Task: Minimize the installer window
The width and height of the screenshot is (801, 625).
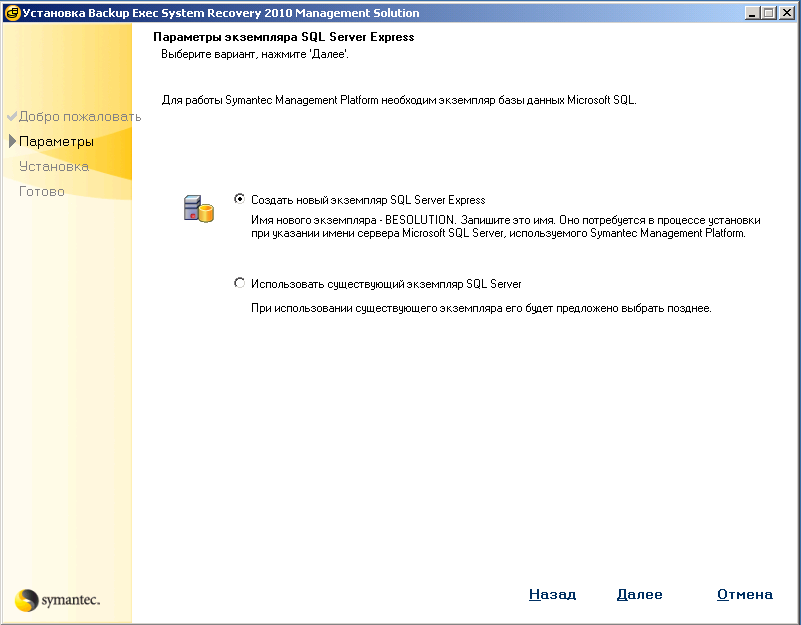Action: (752, 13)
